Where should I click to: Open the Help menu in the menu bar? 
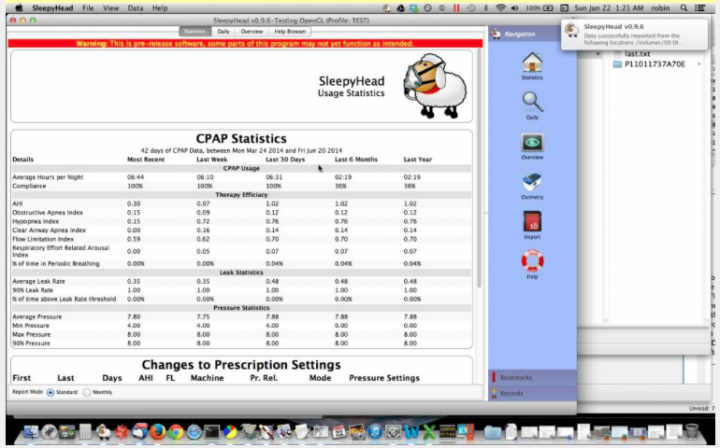[x=159, y=8]
